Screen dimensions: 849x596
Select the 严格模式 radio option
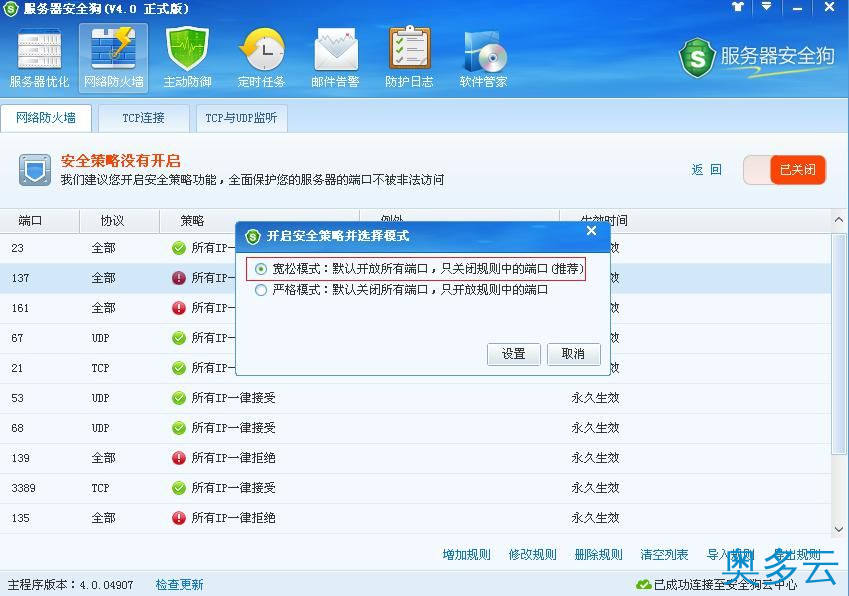[x=261, y=290]
